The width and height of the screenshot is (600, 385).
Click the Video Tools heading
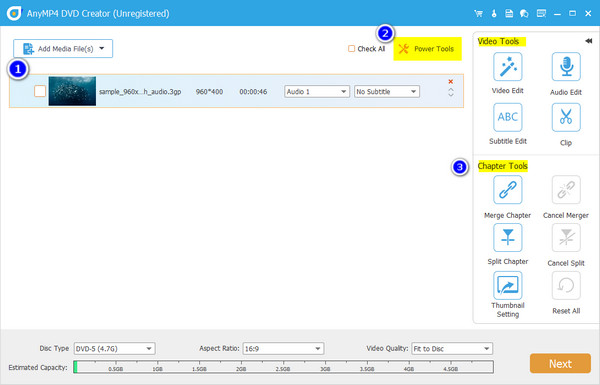[498, 41]
